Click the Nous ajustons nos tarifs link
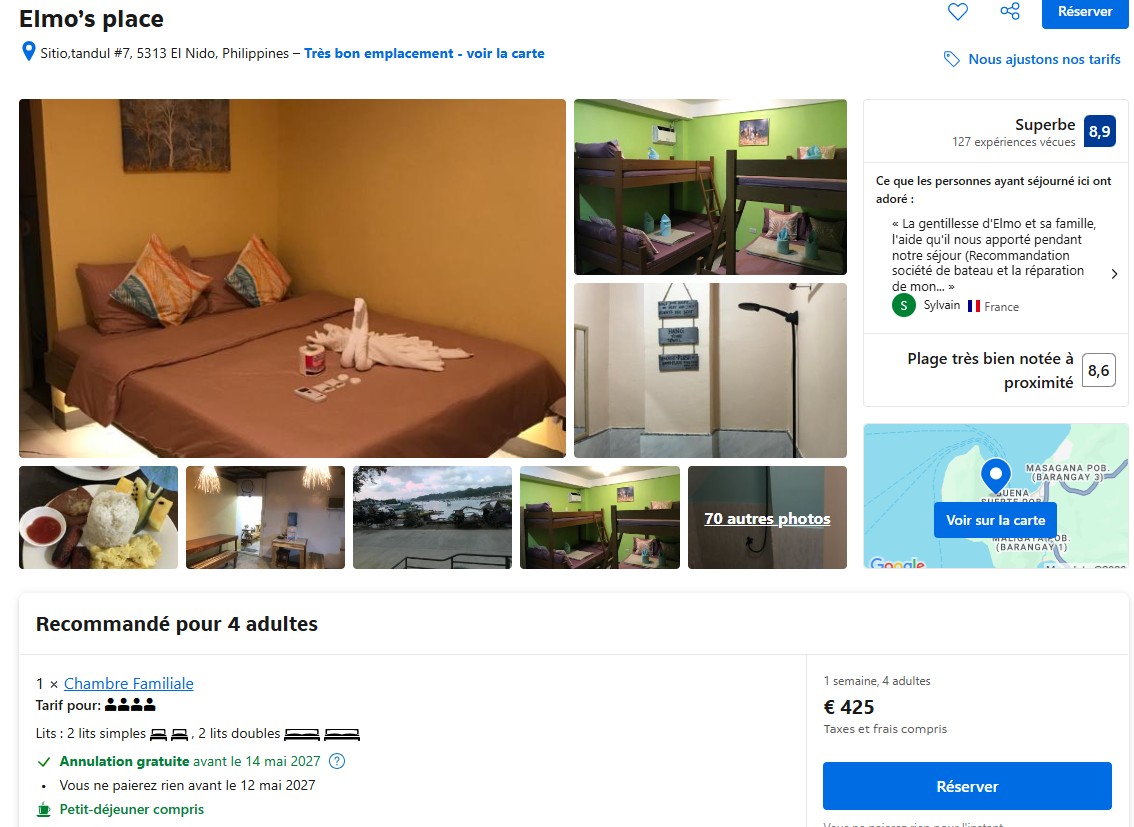The height and width of the screenshot is (827, 1134). 1044,59
